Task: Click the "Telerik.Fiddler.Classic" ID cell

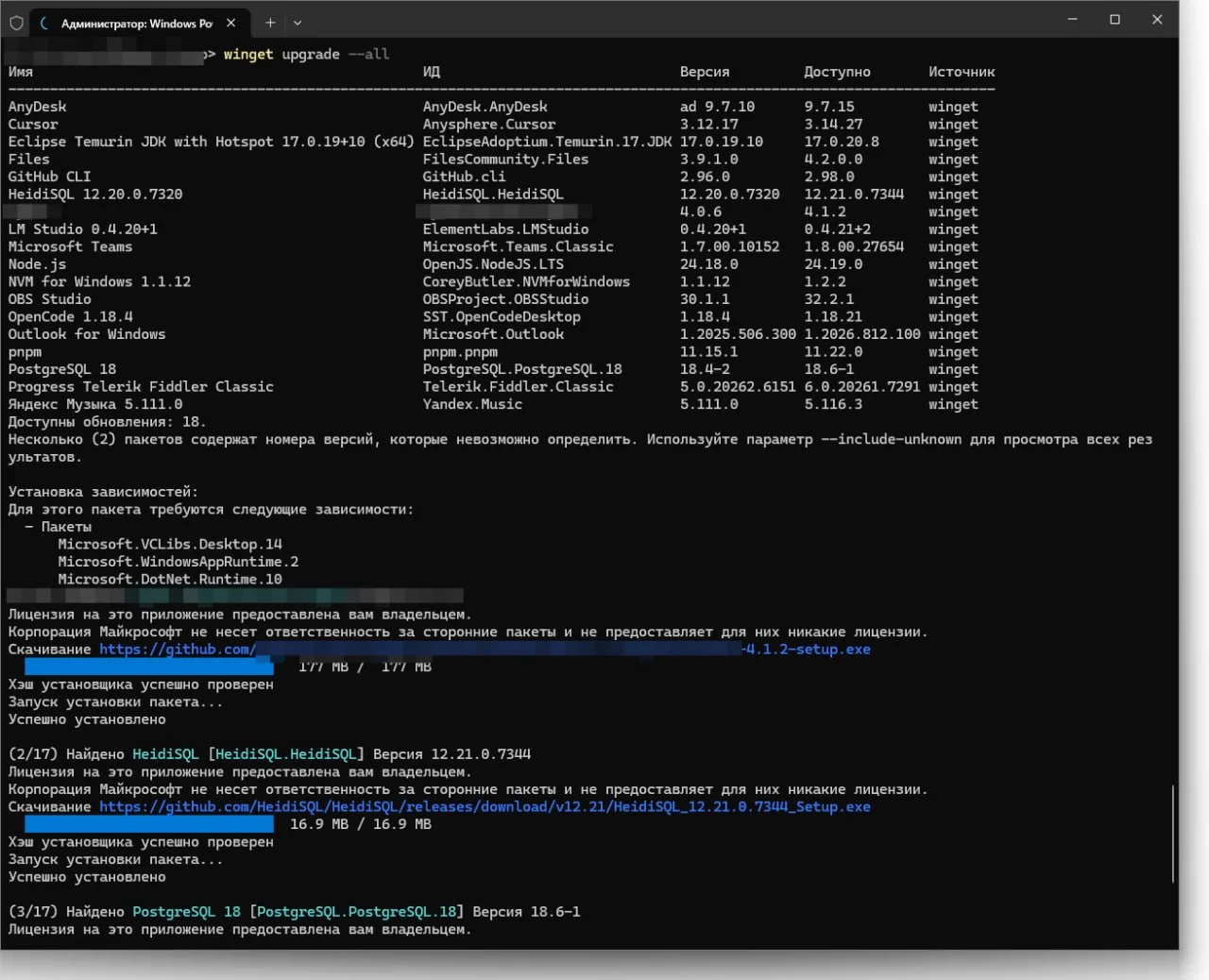Action: (519, 386)
